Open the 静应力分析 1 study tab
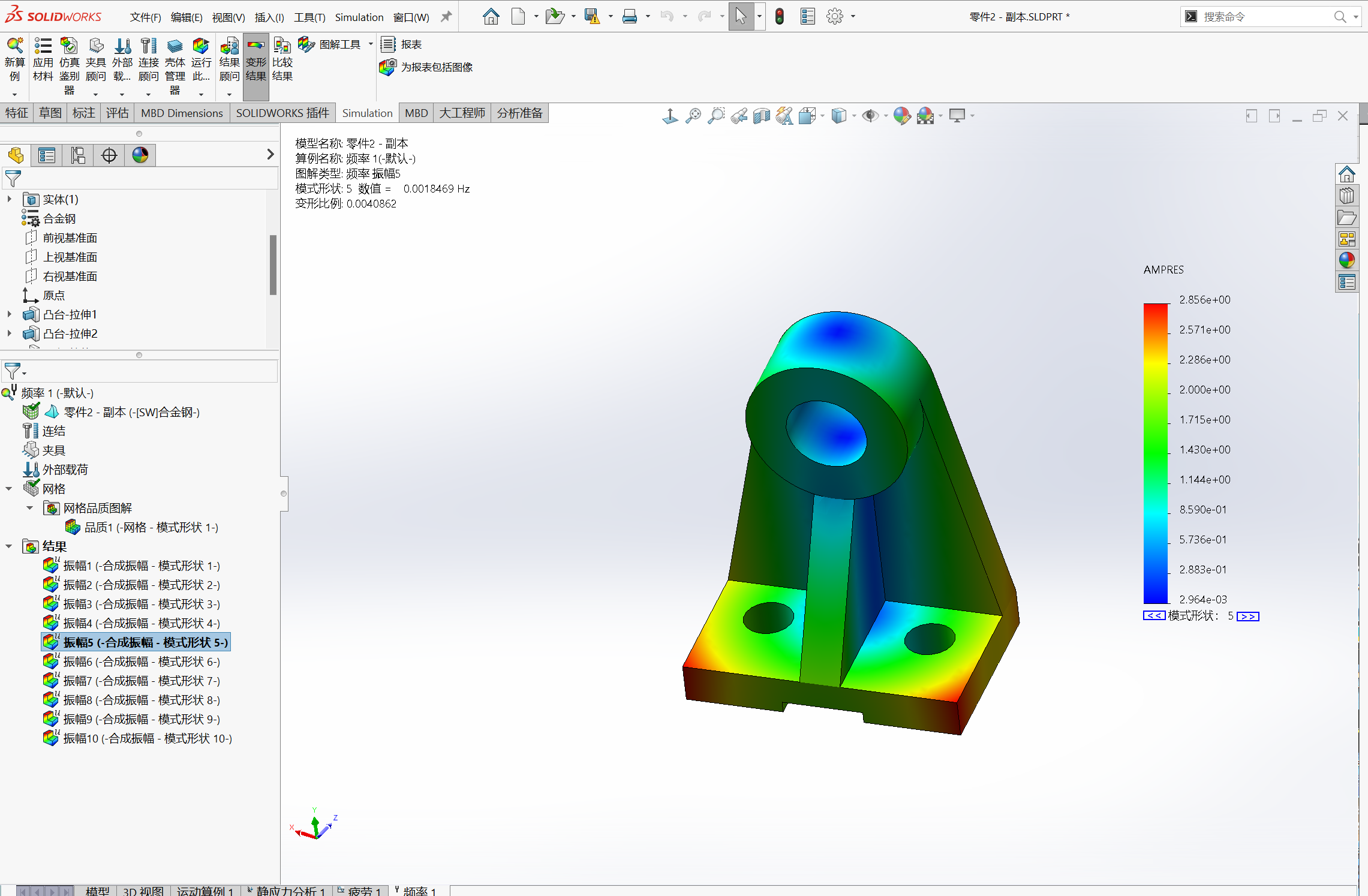 pos(286,891)
